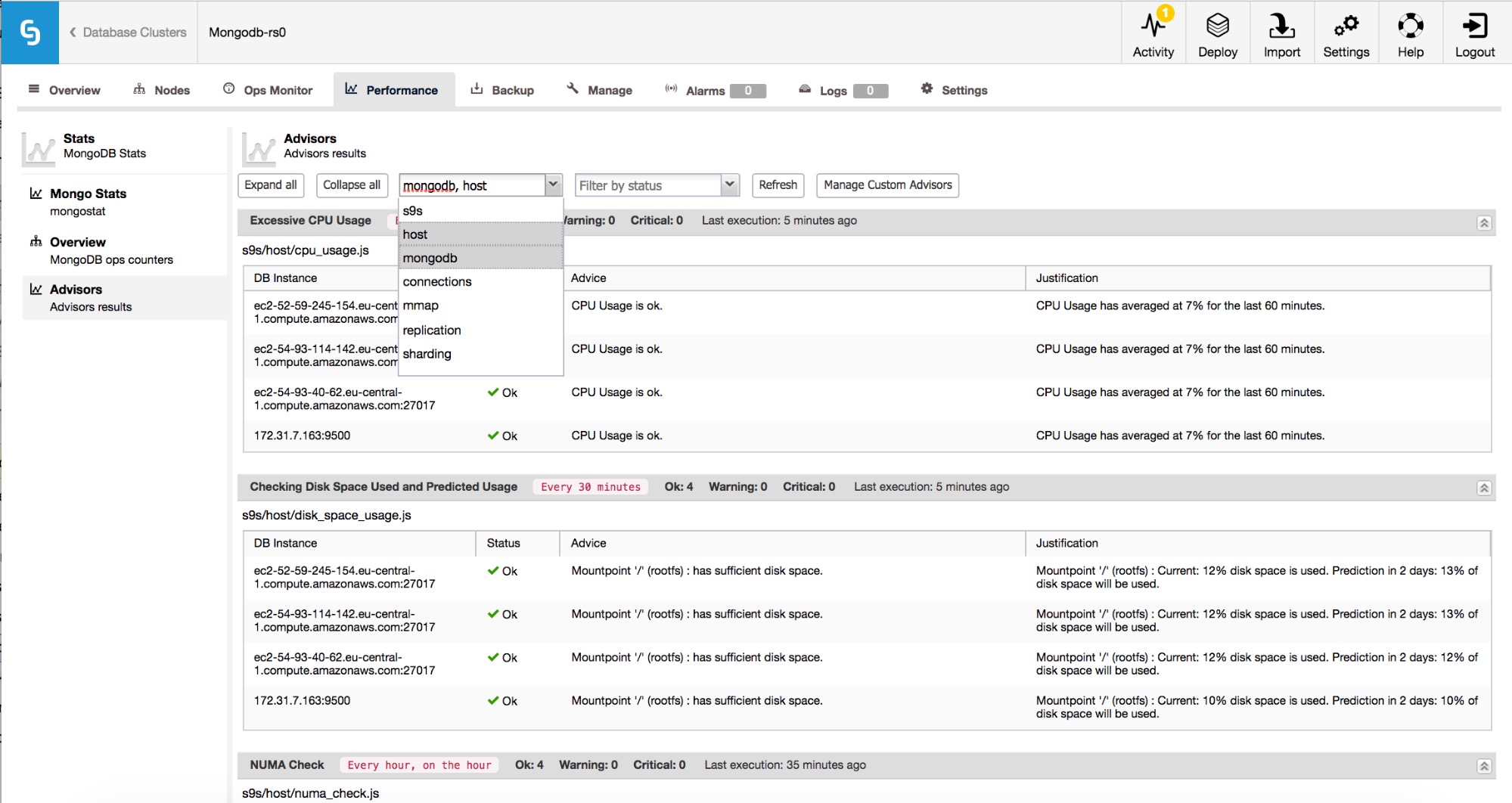Toggle host option in the tag list

click(480, 234)
